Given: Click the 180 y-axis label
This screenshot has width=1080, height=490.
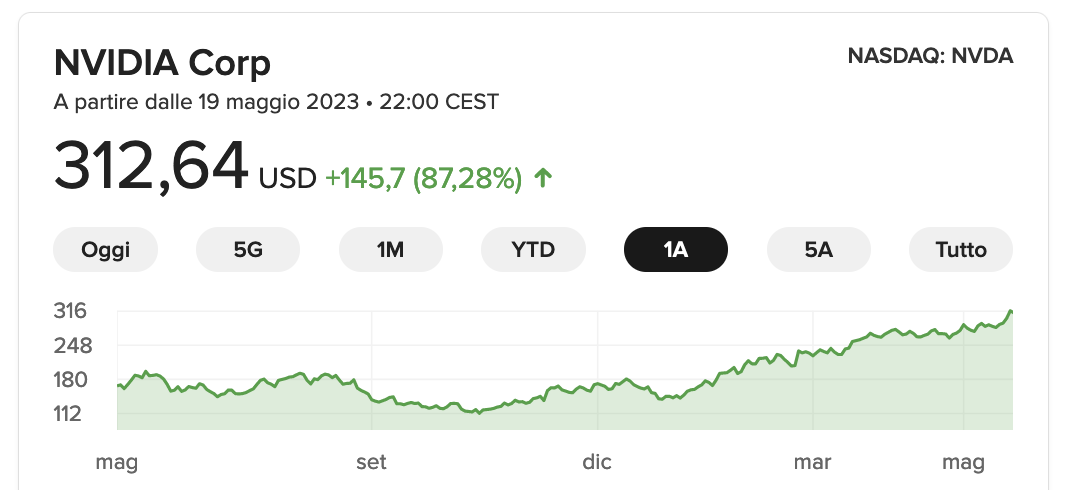Looking at the screenshot, I should pos(70,380).
